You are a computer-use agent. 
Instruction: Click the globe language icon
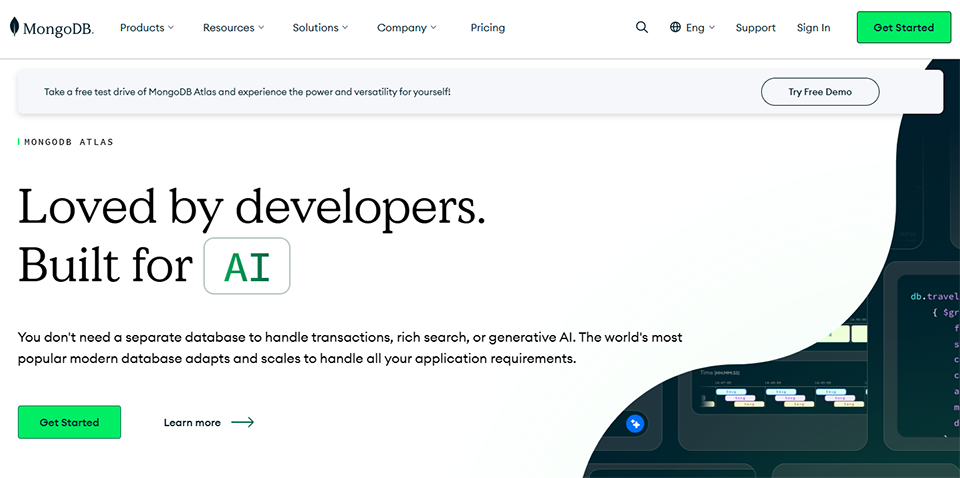click(676, 28)
